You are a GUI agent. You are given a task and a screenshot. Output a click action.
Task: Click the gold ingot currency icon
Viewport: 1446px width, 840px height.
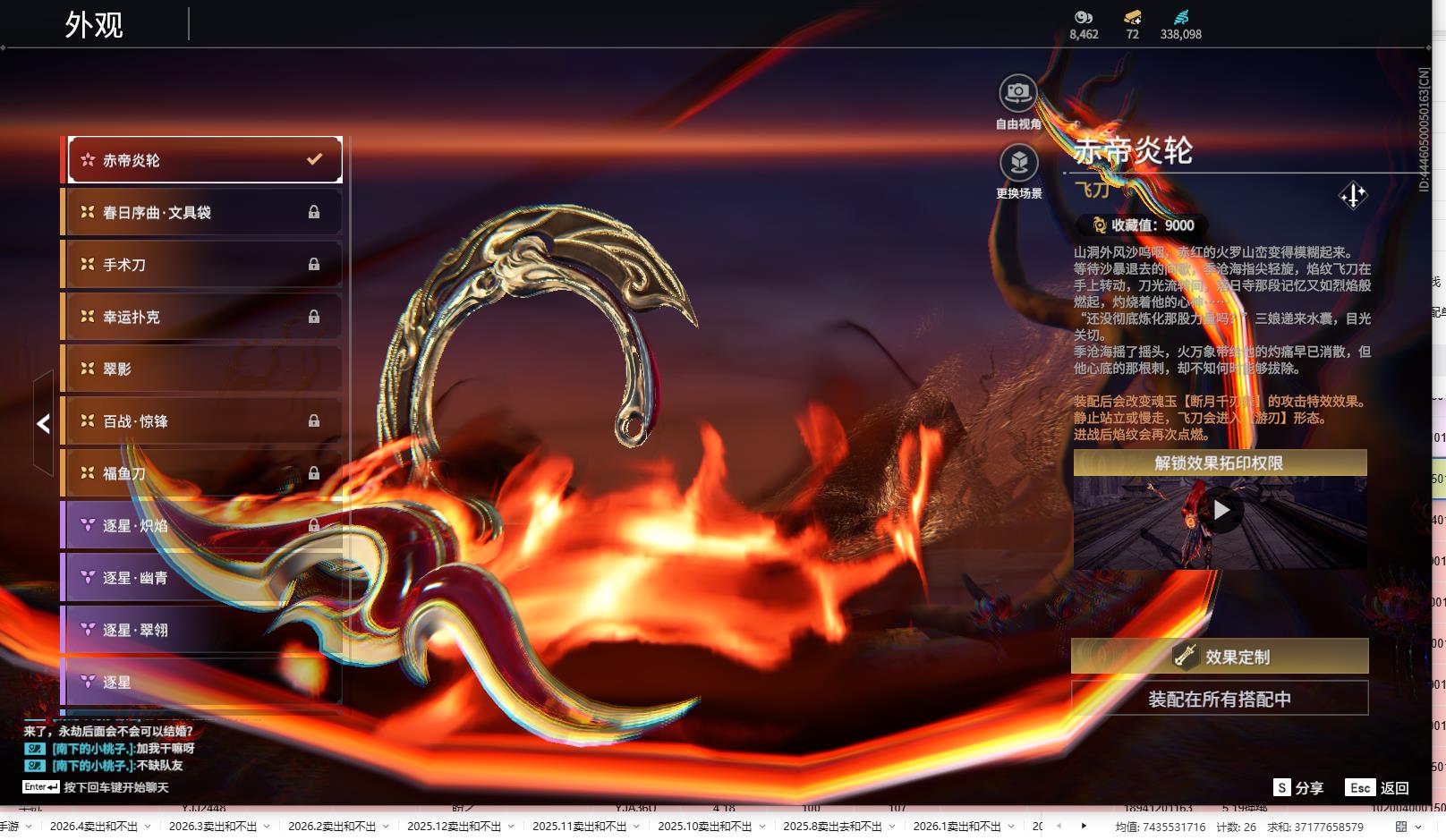pyautogui.click(x=1132, y=17)
